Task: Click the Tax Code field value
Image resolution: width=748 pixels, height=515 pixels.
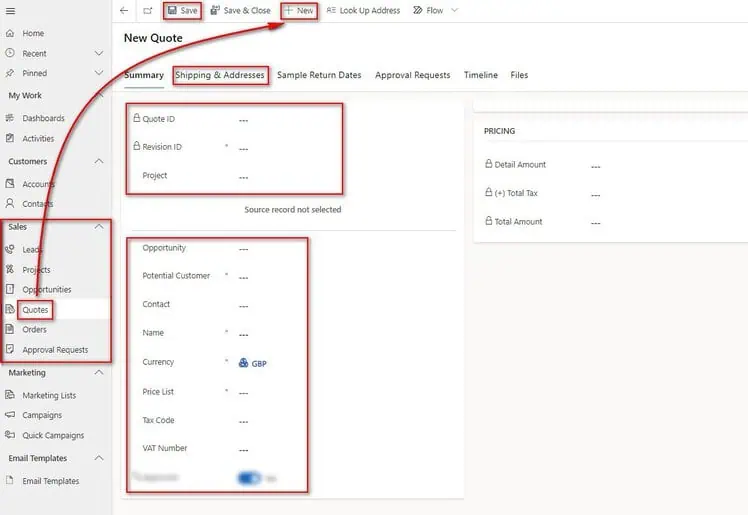Action: pyautogui.click(x=244, y=422)
